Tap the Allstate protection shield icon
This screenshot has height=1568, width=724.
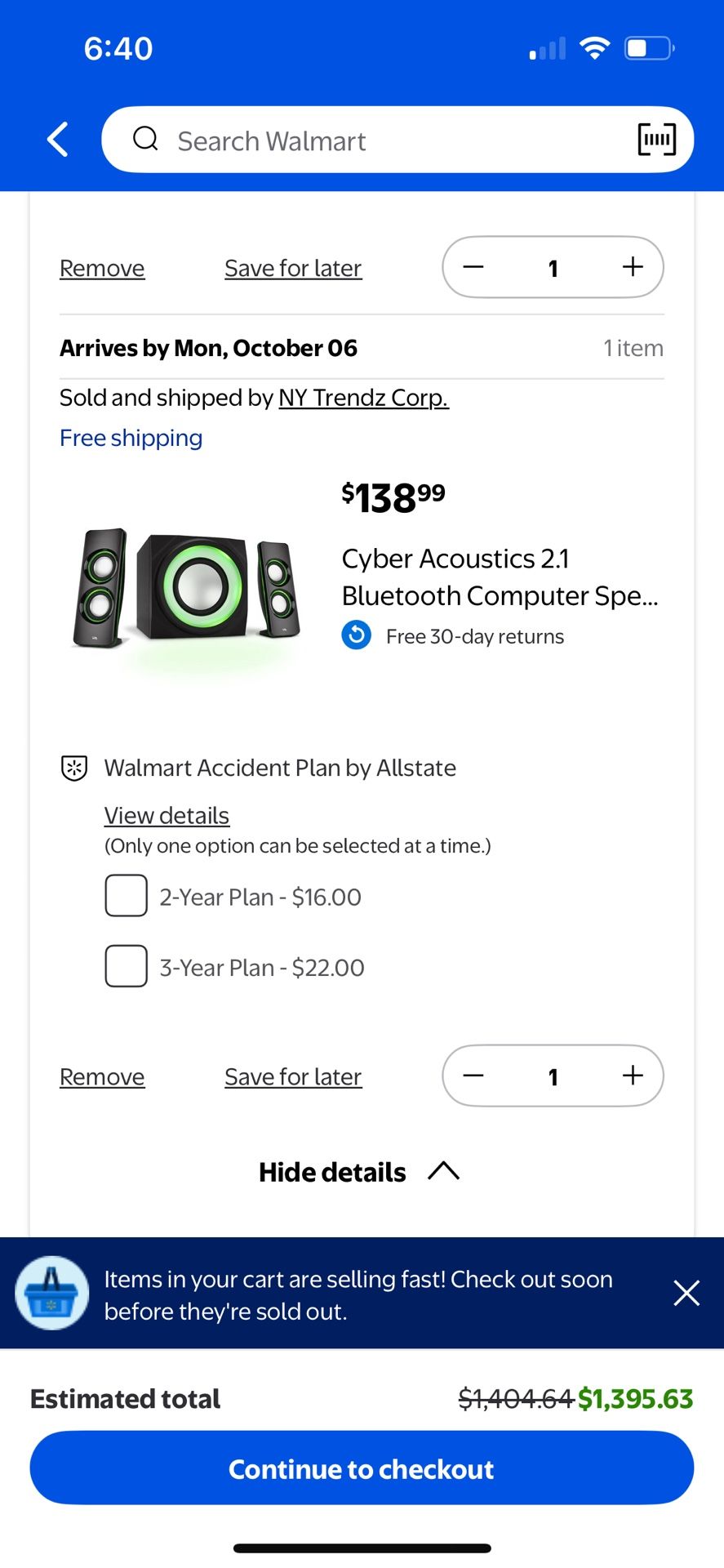74,768
